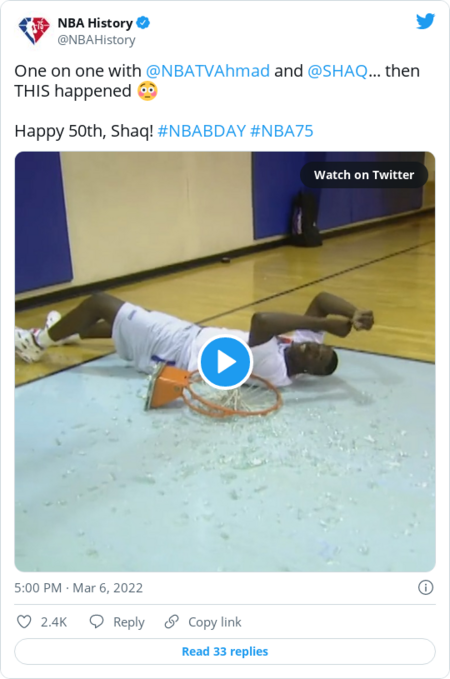Click the NBA History display name
Viewport: 450px width, 679px height.
95,23
